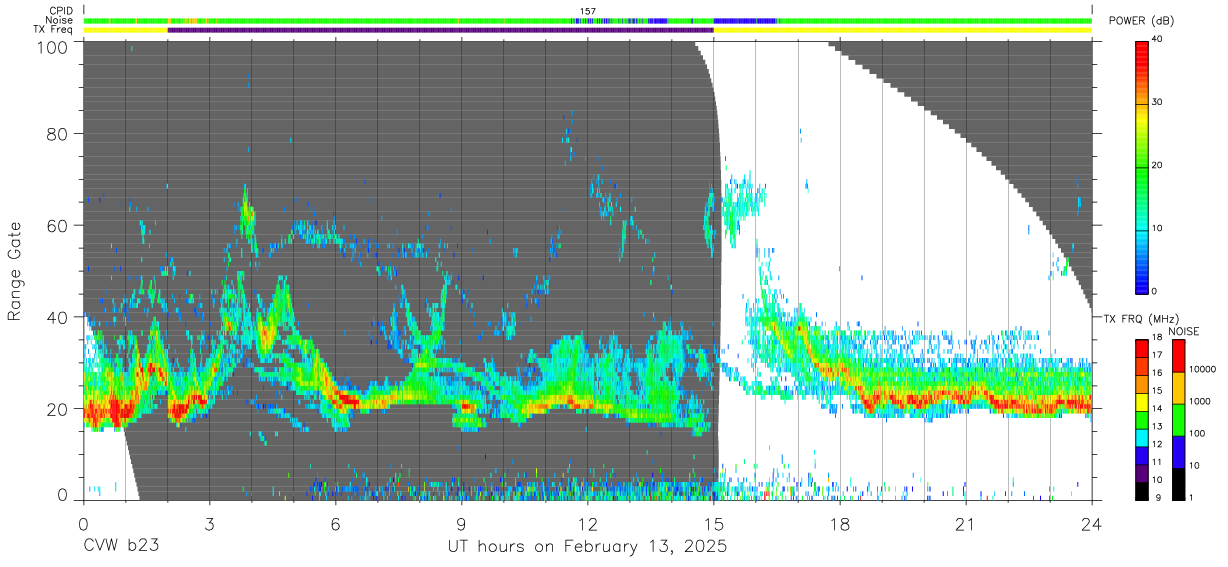
Task: Click the purple segment of TX Freq bar
Action: [x=440, y=30]
